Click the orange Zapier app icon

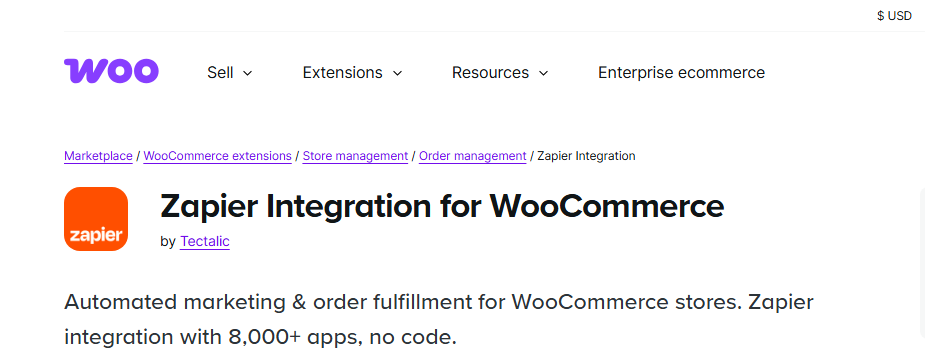[x=96, y=219]
